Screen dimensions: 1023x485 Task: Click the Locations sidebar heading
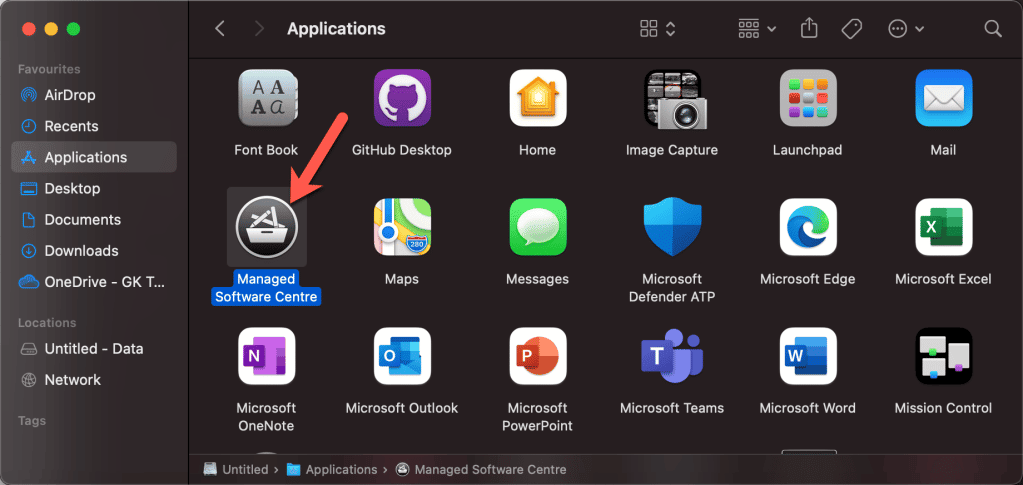(47, 322)
